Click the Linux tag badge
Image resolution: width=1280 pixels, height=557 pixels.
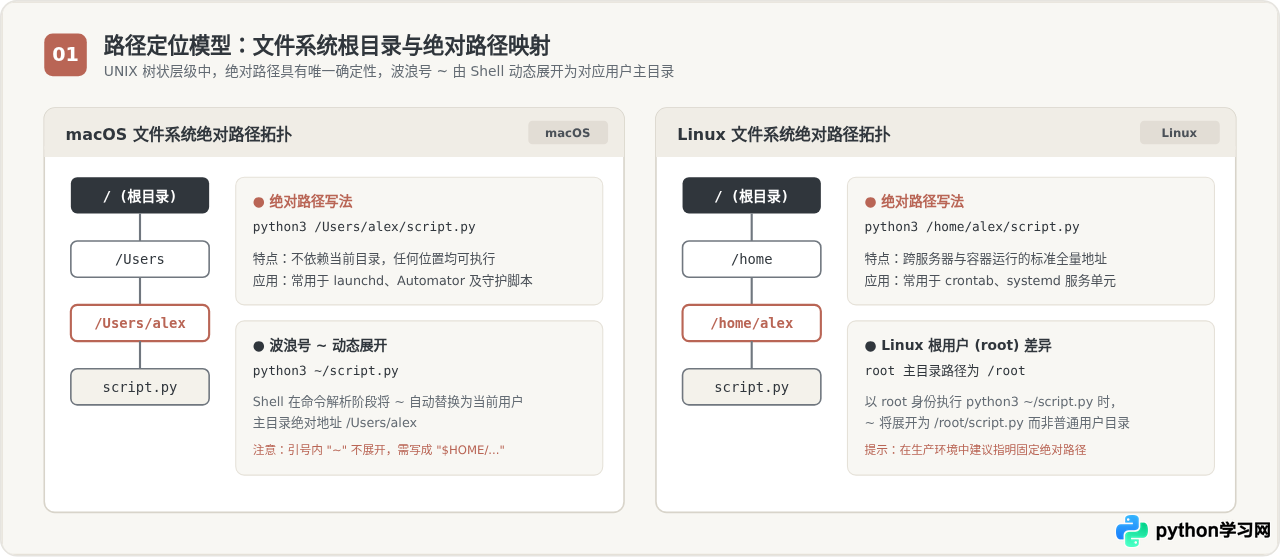(x=1180, y=133)
